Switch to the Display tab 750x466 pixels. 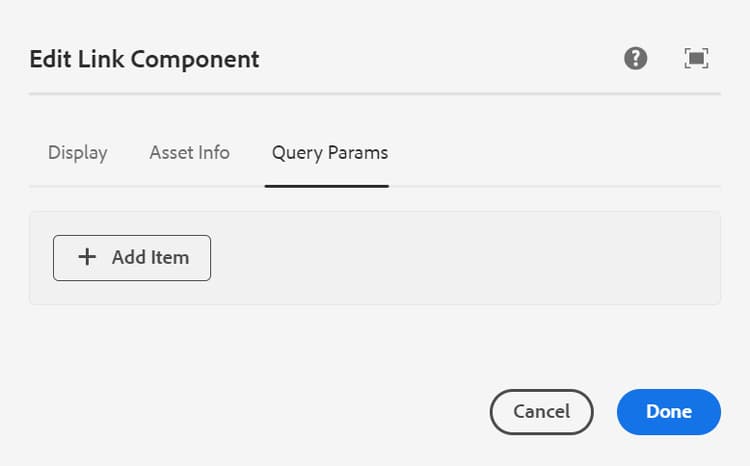pos(78,153)
